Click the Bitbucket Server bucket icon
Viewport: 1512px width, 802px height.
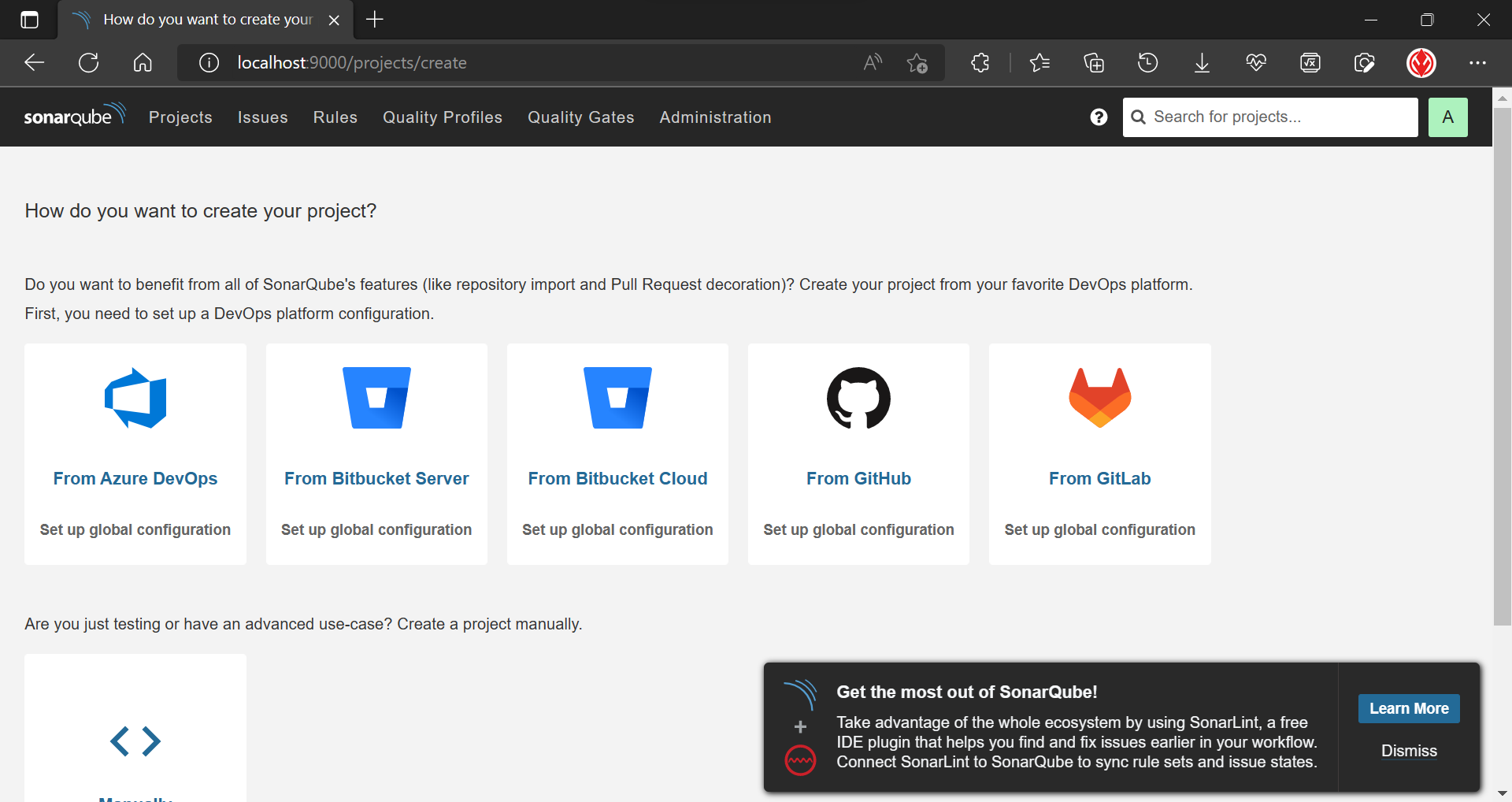click(x=376, y=398)
